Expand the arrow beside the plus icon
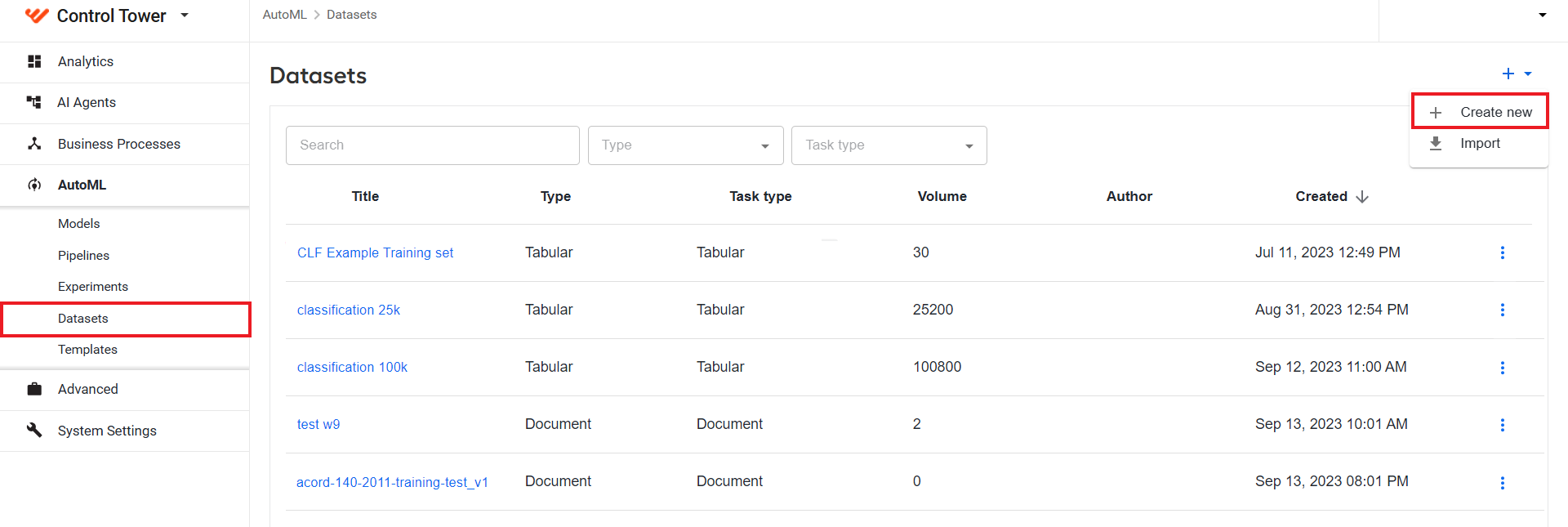 (1528, 74)
